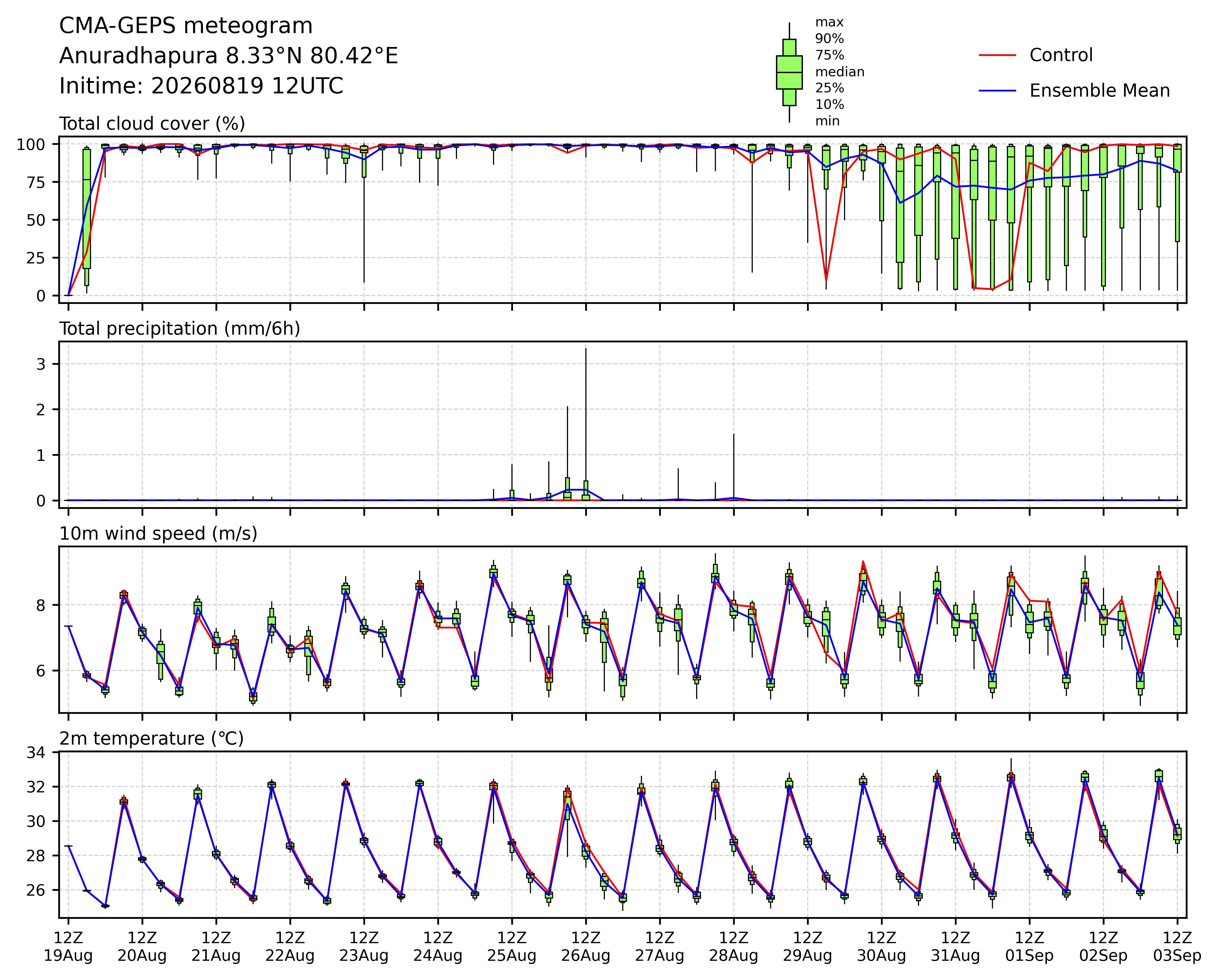Click the 12Z 01Sep axis label
The height and width of the screenshot is (980, 1218).
click(x=1029, y=947)
